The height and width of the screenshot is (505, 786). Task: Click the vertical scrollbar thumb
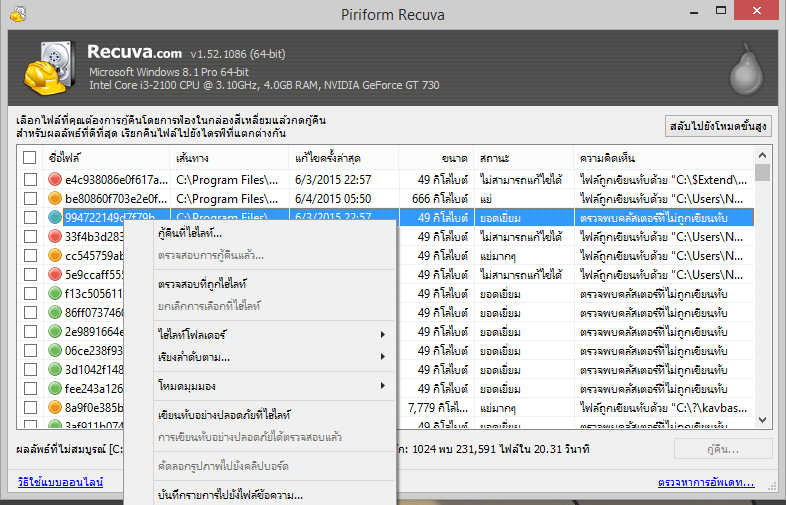pyautogui.click(x=762, y=172)
